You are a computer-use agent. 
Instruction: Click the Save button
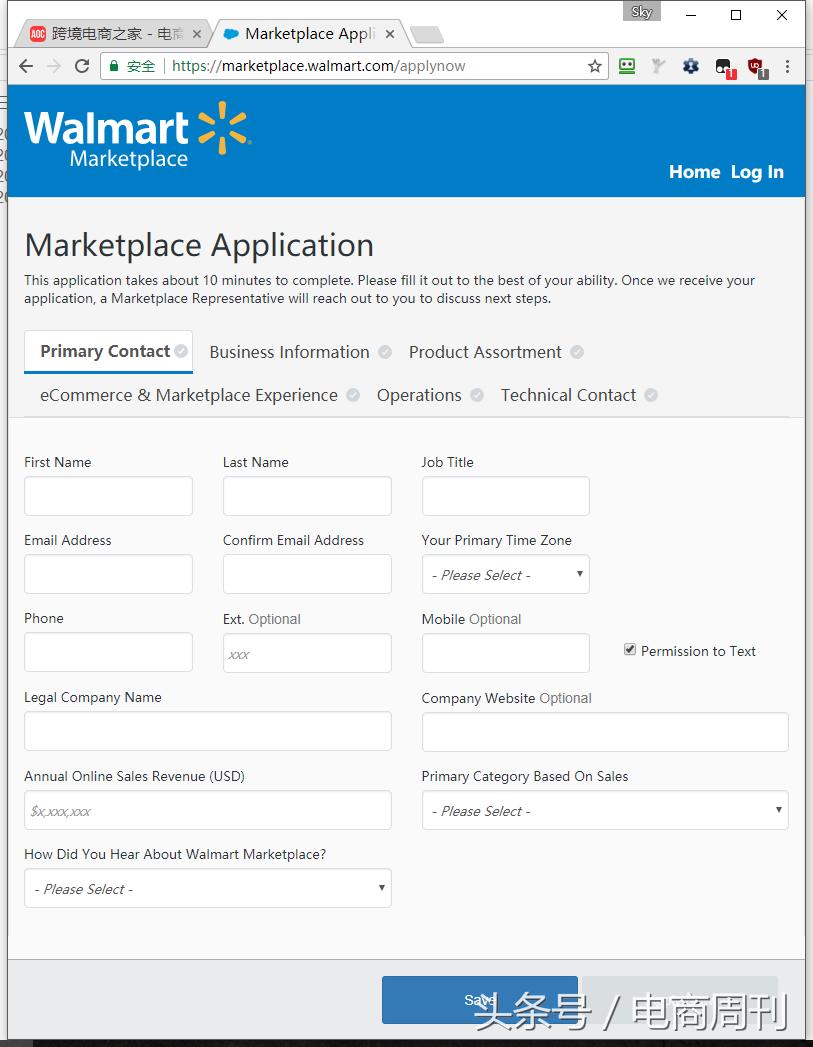coord(479,999)
